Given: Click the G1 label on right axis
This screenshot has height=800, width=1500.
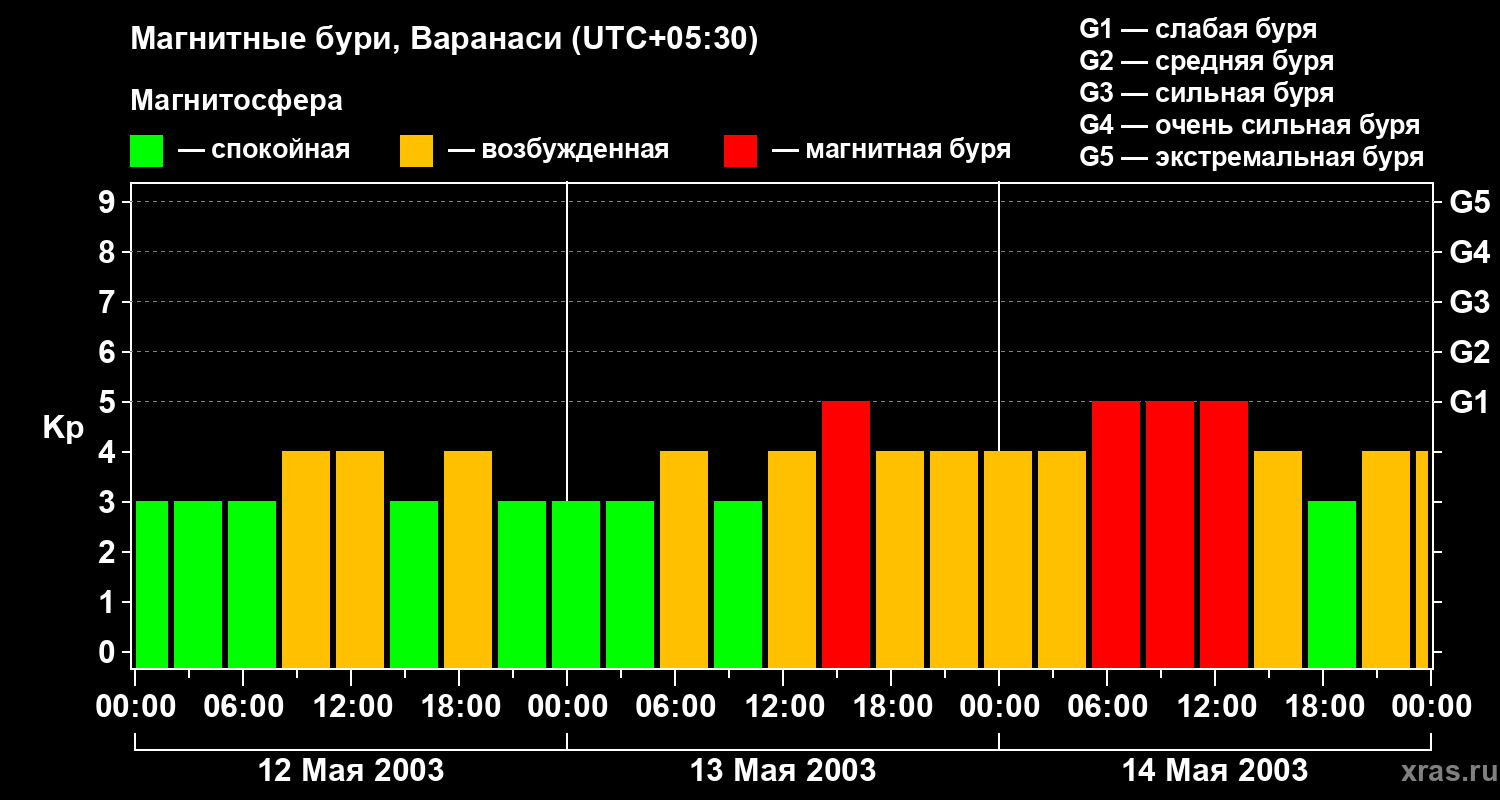Looking at the screenshot, I should click(1469, 403).
